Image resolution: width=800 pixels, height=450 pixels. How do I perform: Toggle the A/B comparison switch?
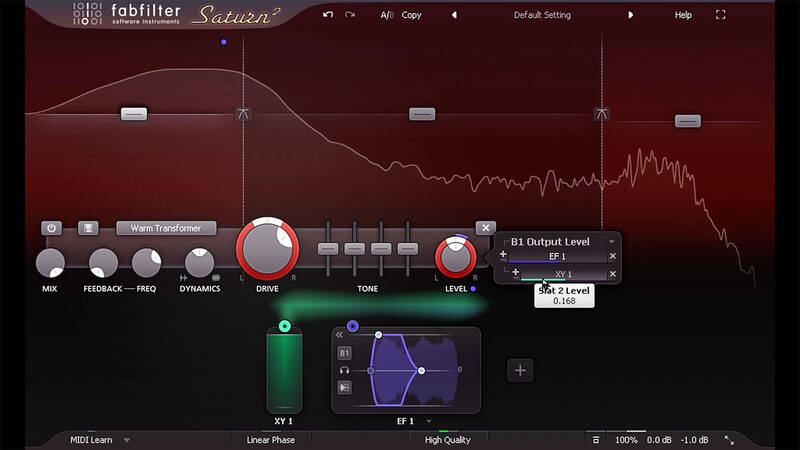coord(387,15)
